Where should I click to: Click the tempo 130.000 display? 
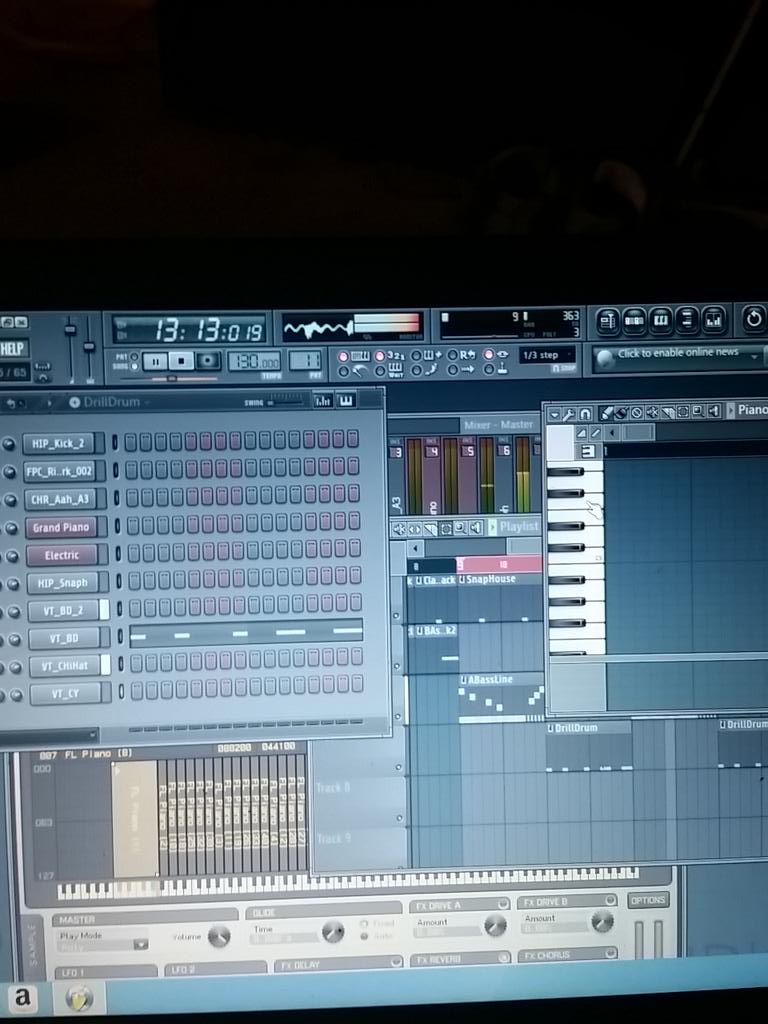click(x=255, y=360)
